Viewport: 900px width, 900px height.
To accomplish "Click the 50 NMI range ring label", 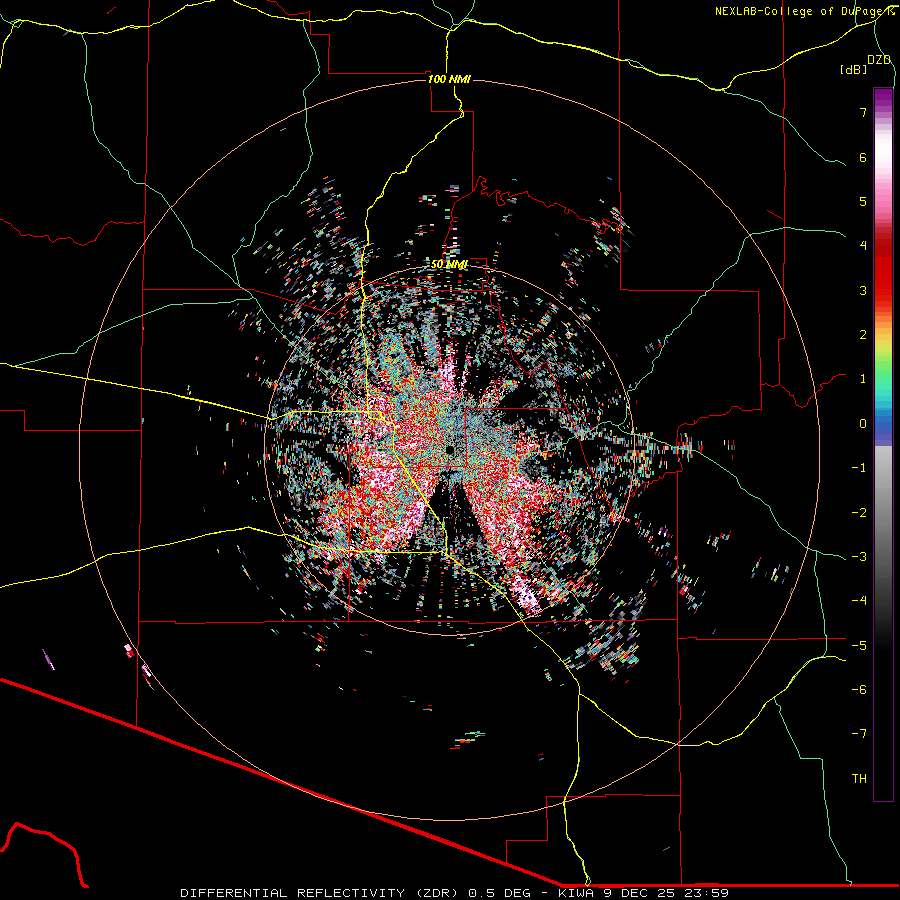I will (x=449, y=264).
